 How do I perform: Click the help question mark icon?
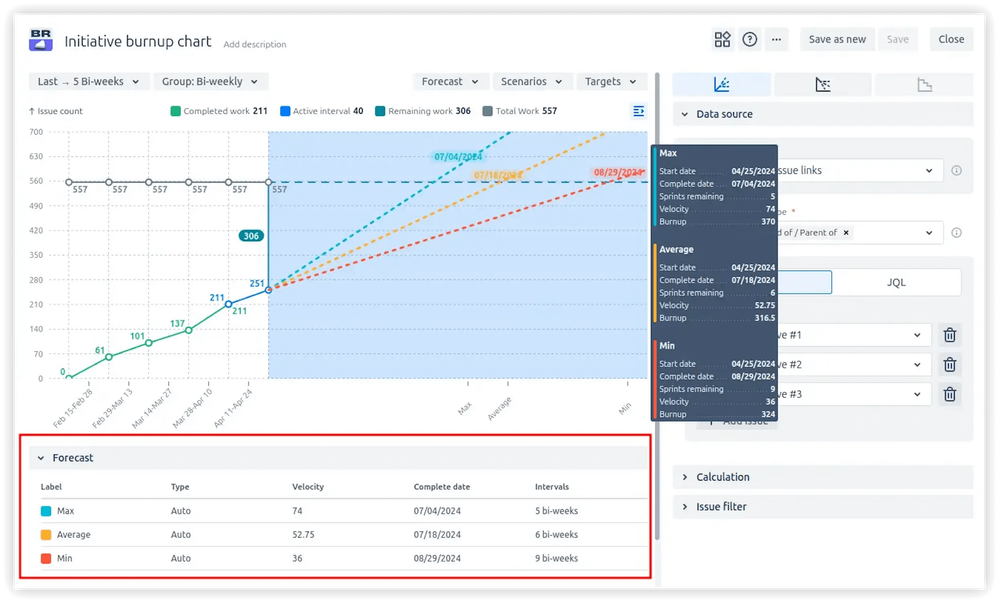coord(749,39)
